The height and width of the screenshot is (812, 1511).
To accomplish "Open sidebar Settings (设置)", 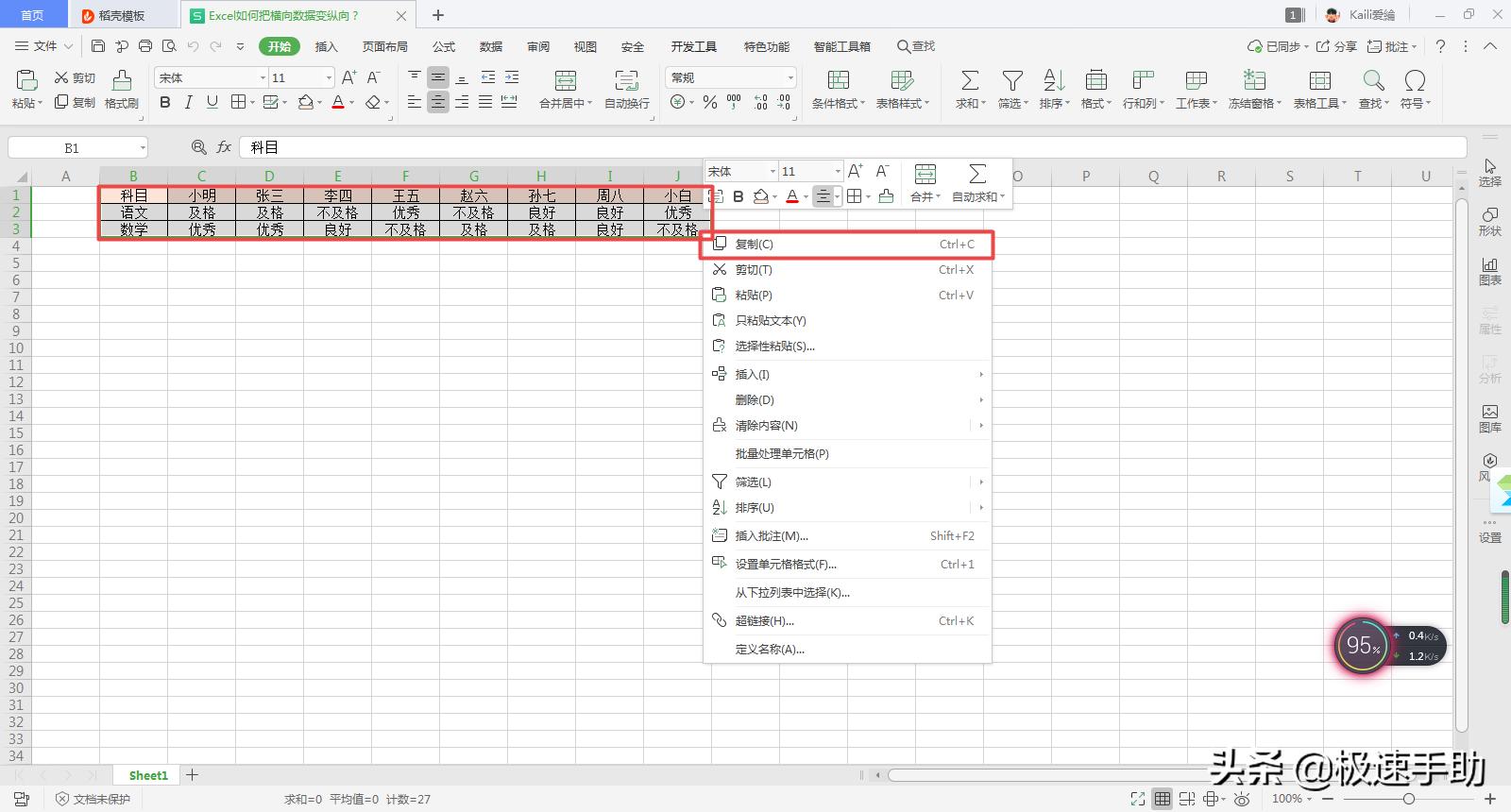I will (x=1489, y=531).
